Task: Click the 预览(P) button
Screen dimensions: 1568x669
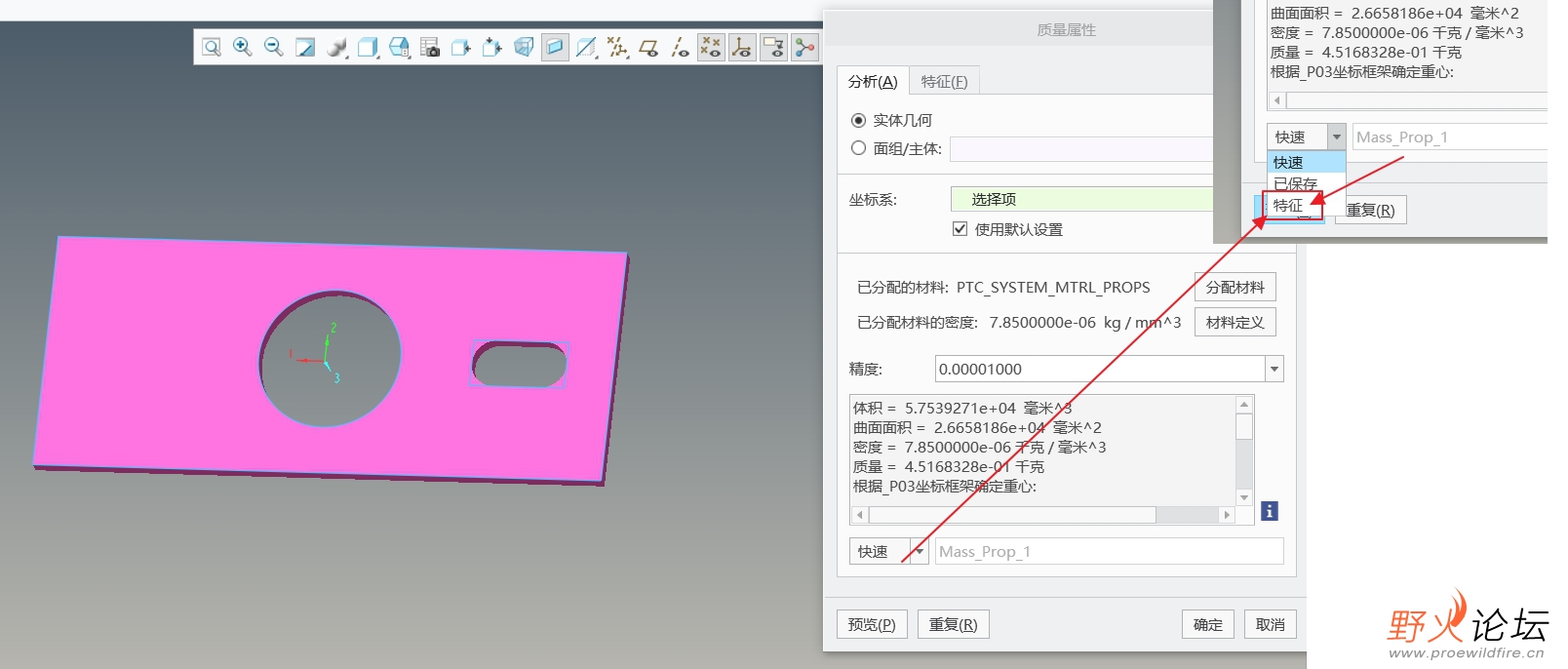Action: 872,624
